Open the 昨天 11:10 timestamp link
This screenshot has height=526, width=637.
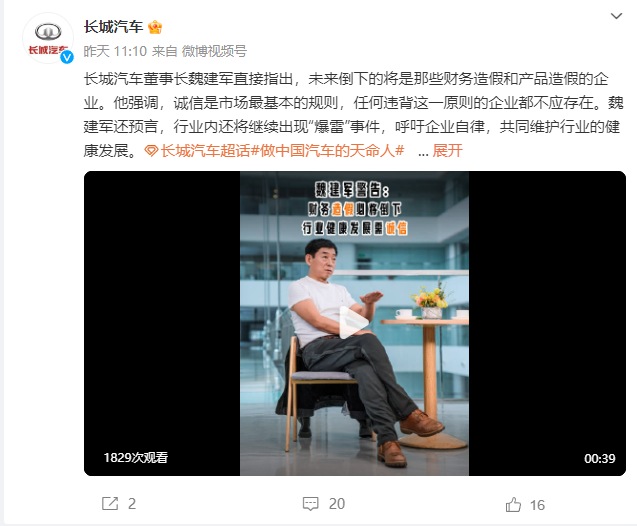(115, 51)
